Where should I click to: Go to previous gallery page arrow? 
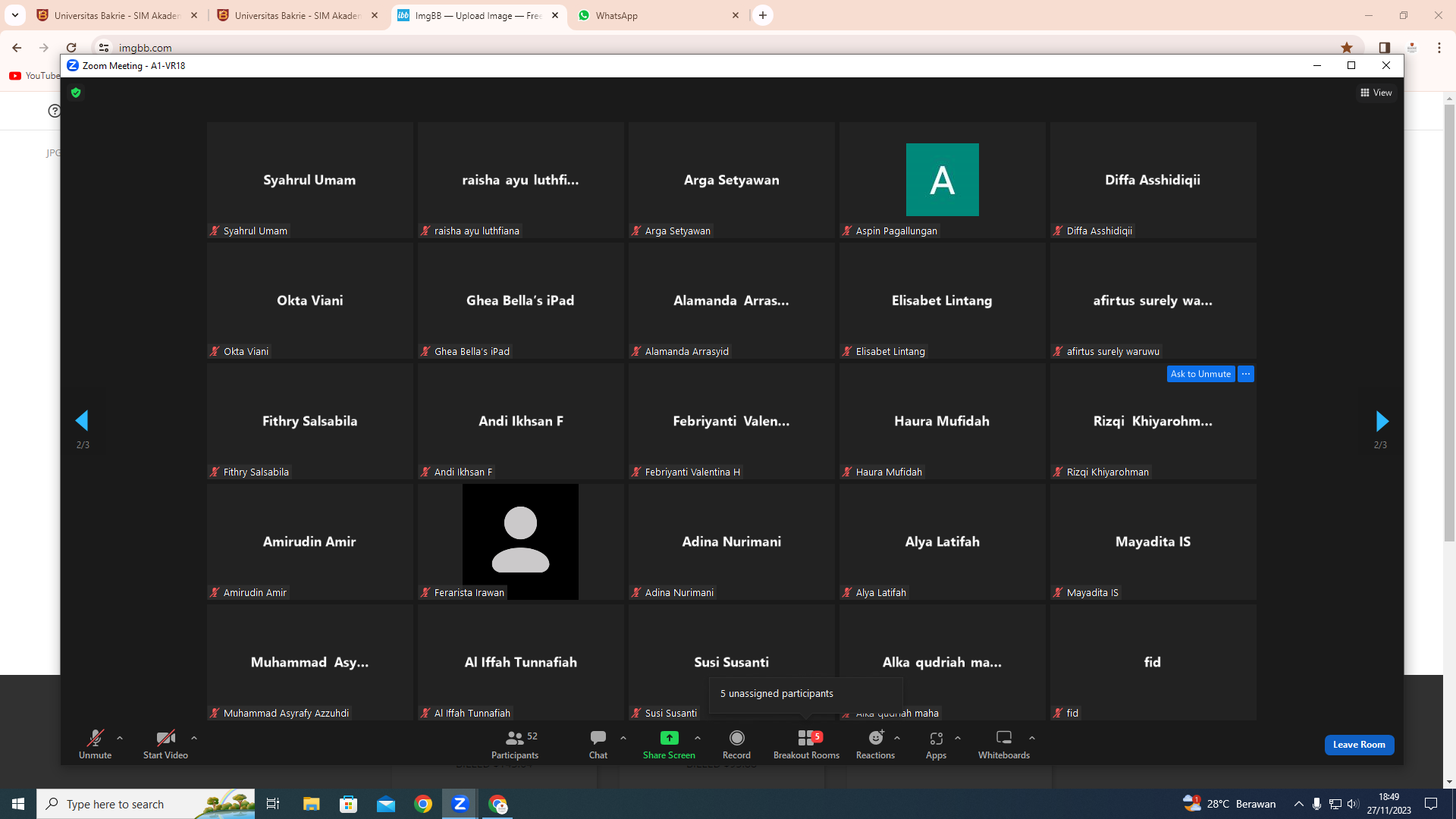(82, 421)
